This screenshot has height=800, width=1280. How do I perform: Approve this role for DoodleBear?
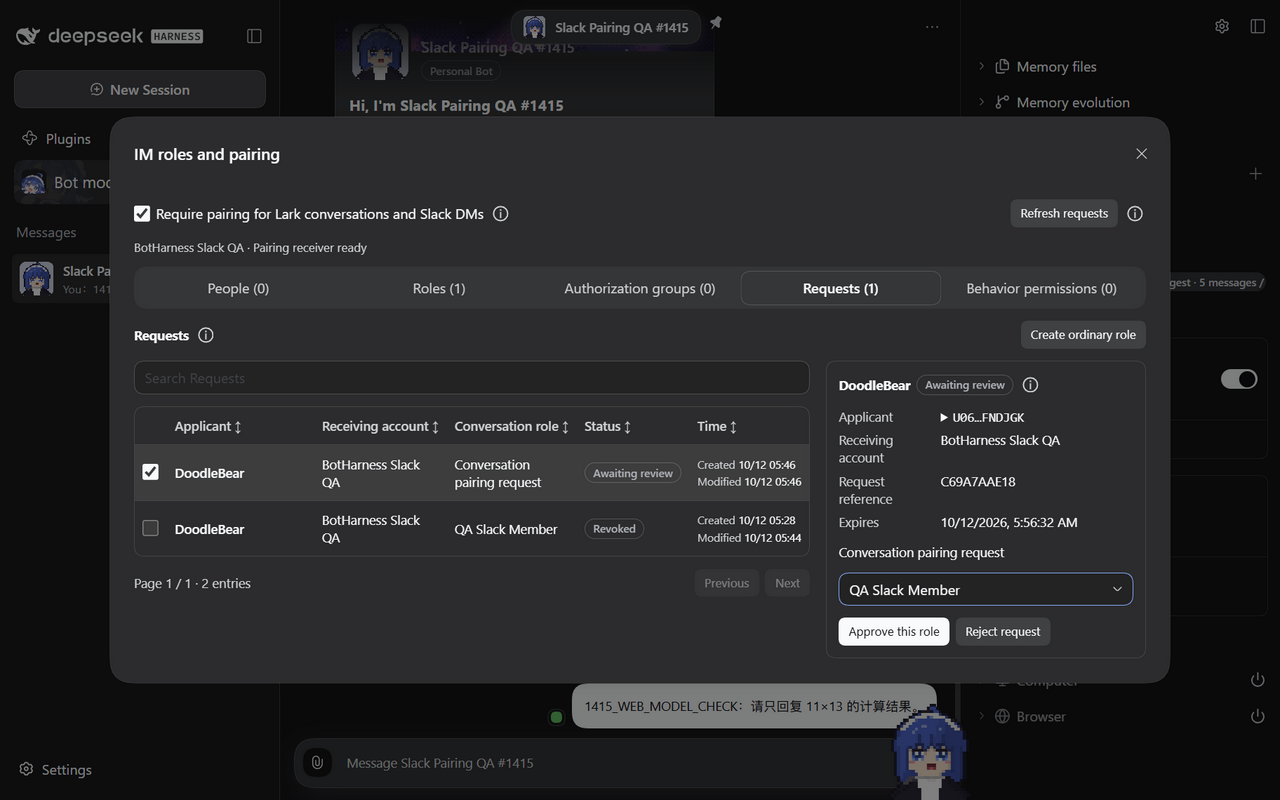point(894,632)
